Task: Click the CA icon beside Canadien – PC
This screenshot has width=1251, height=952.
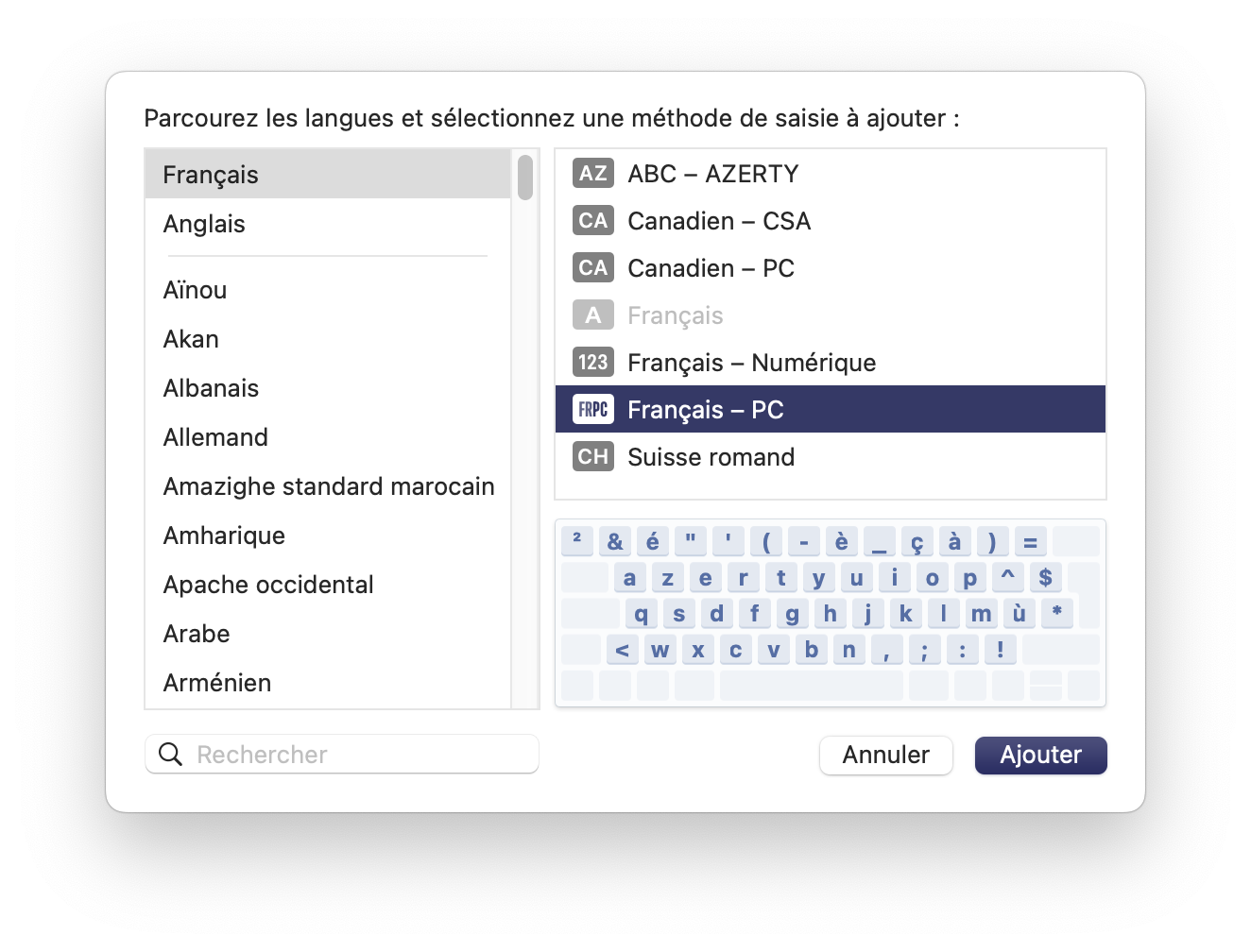Action: tap(593, 268)
